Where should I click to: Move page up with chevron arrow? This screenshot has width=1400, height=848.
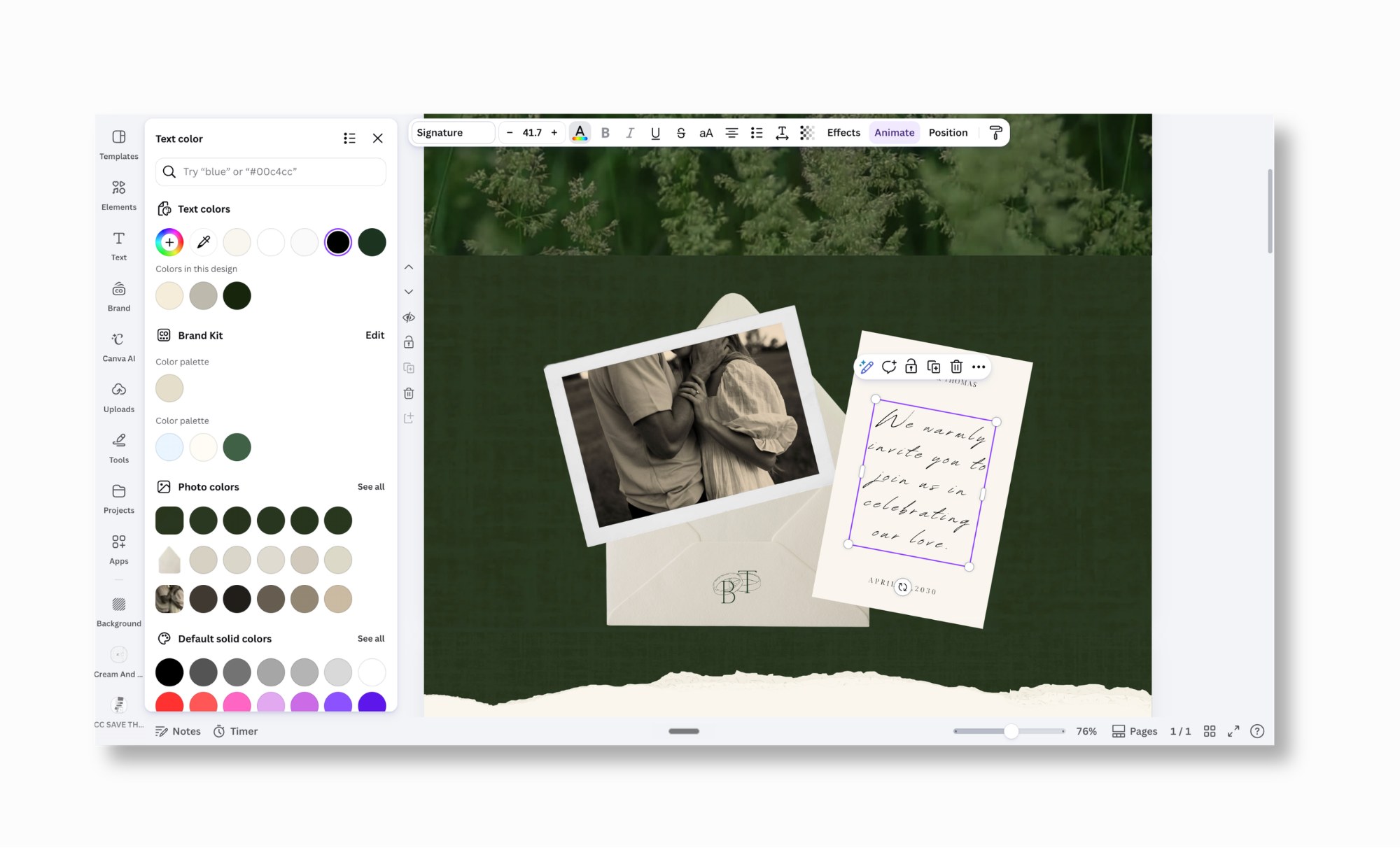click(x=409, y=267)
